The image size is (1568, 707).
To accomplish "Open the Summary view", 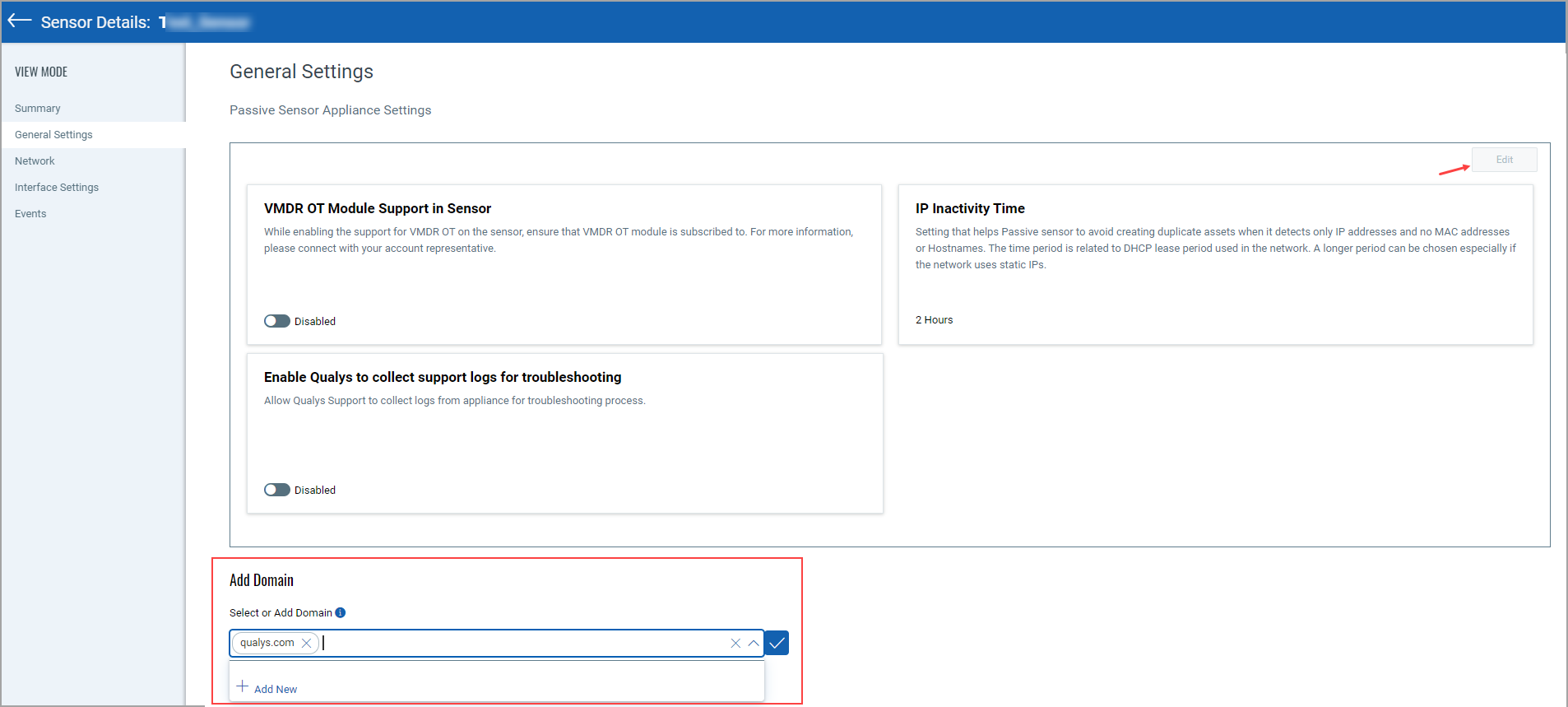I will (38, 109).
